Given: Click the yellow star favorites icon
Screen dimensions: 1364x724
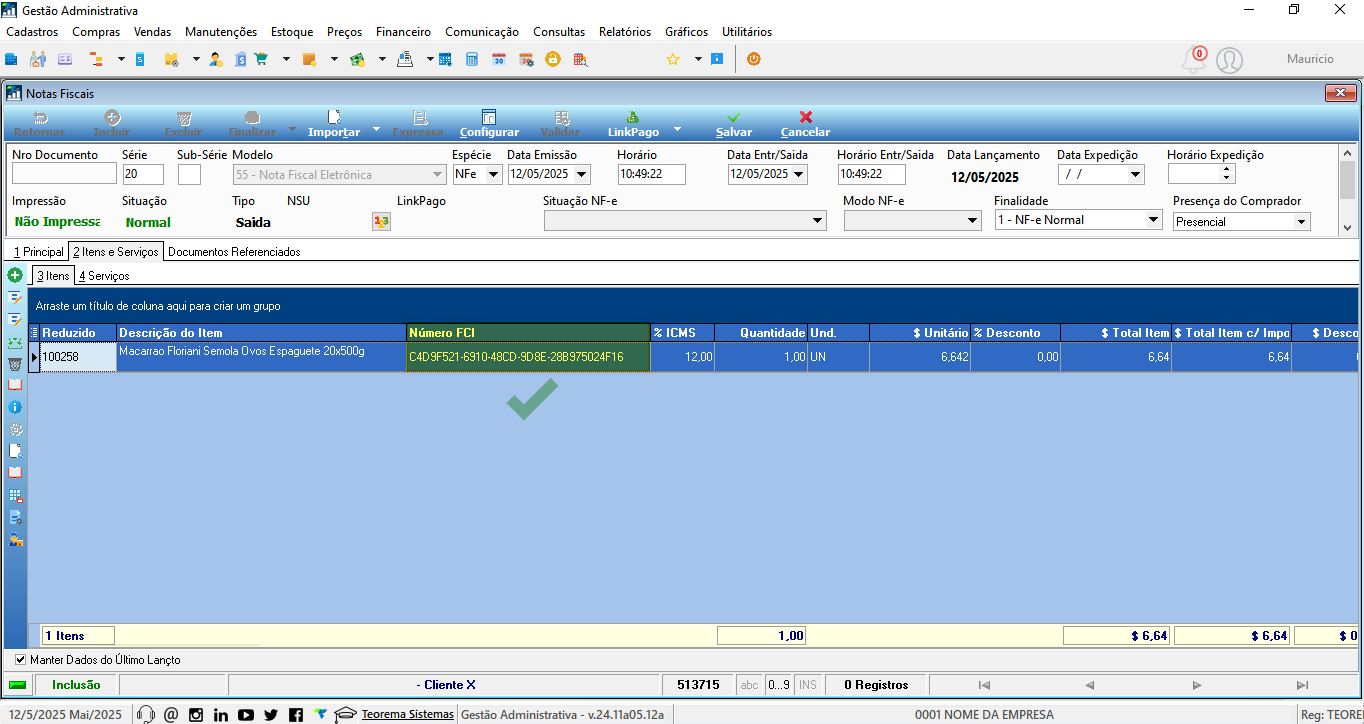Looking at the screenshot, I should click(x=673, y=60).
